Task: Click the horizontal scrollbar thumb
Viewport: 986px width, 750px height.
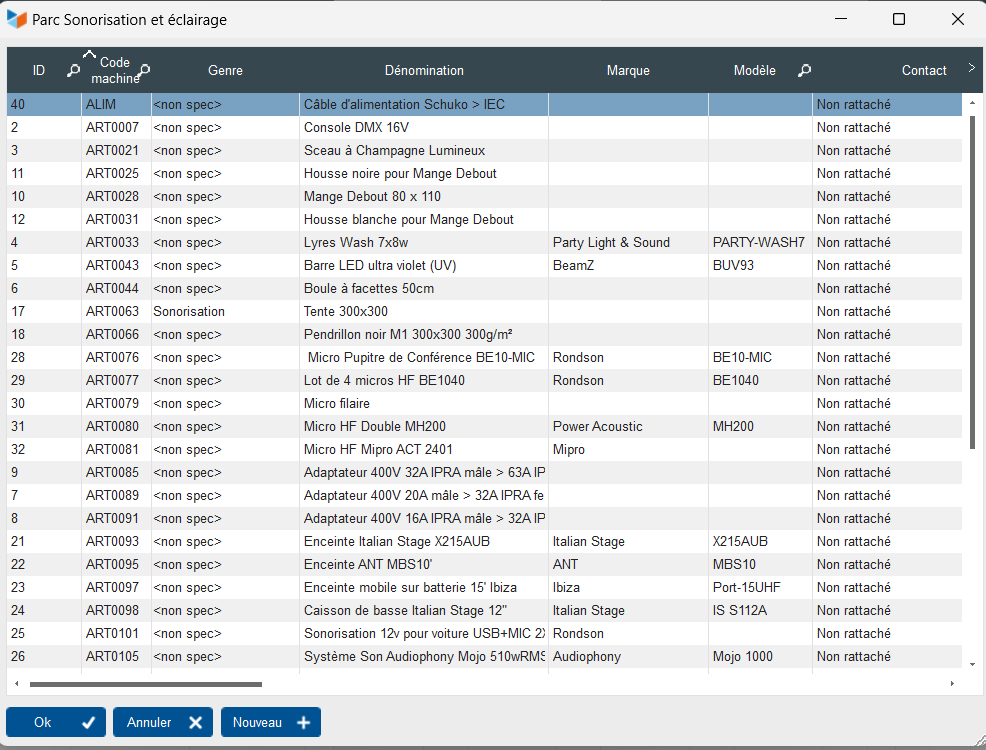Action: coord(145,684)
